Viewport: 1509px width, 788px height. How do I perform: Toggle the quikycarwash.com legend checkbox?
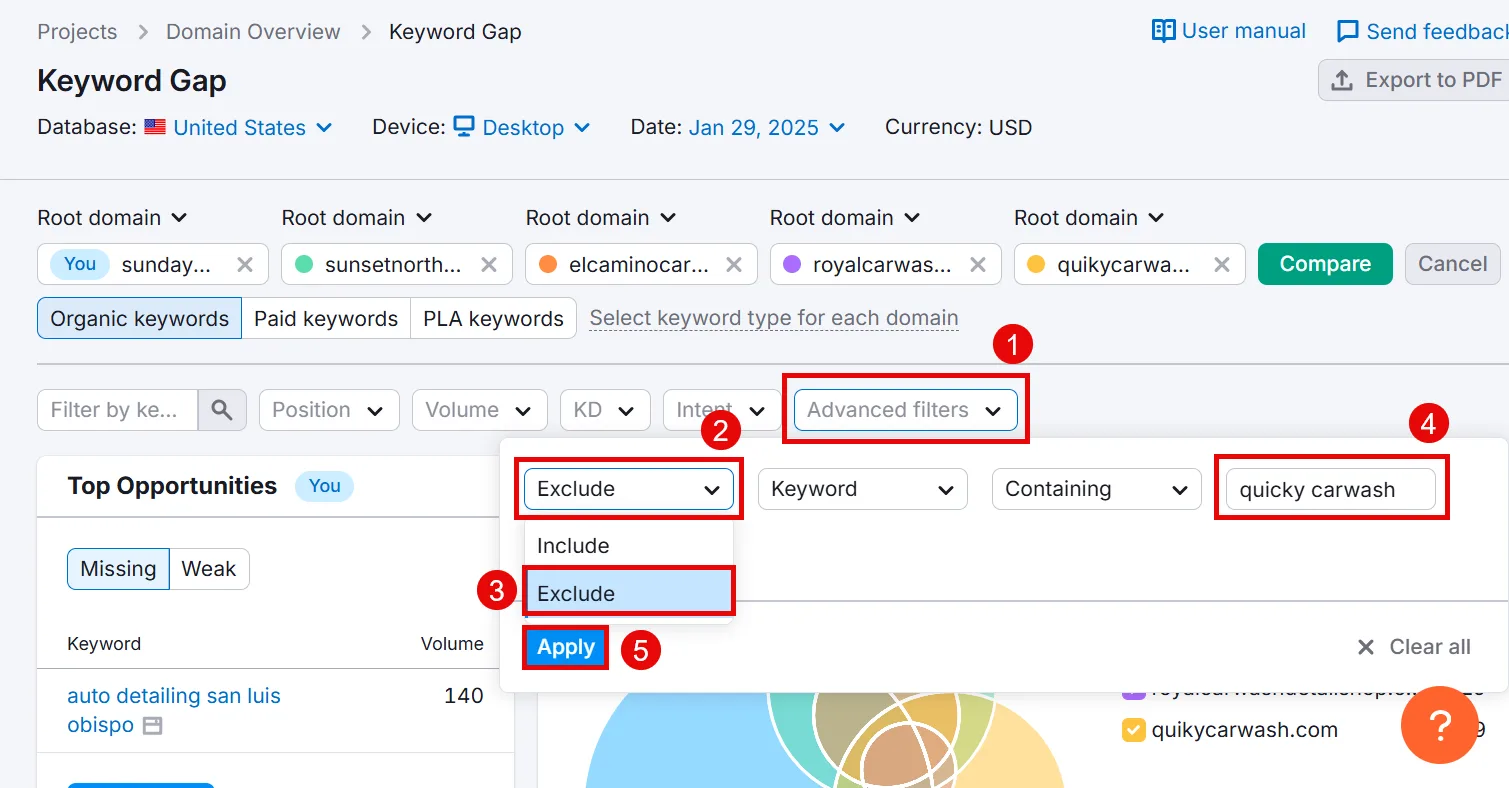[1133, 730]
